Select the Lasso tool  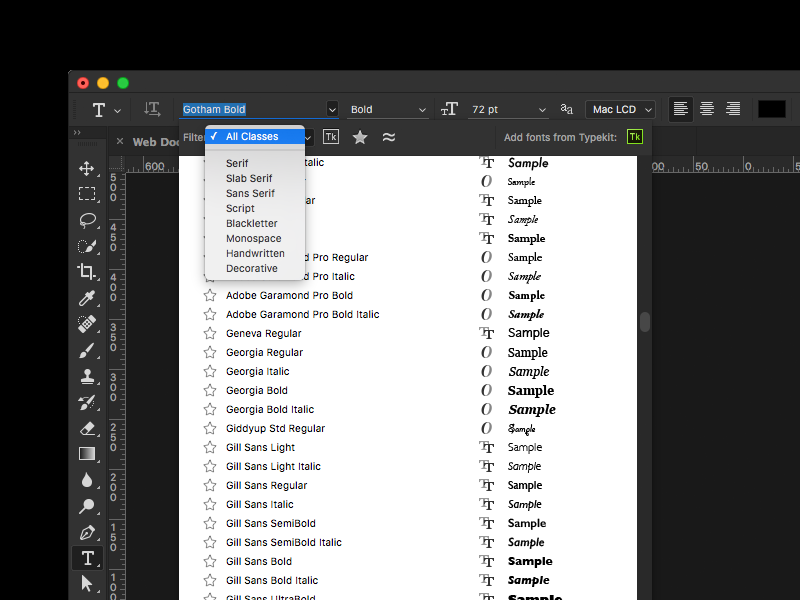tap(87, 220)
